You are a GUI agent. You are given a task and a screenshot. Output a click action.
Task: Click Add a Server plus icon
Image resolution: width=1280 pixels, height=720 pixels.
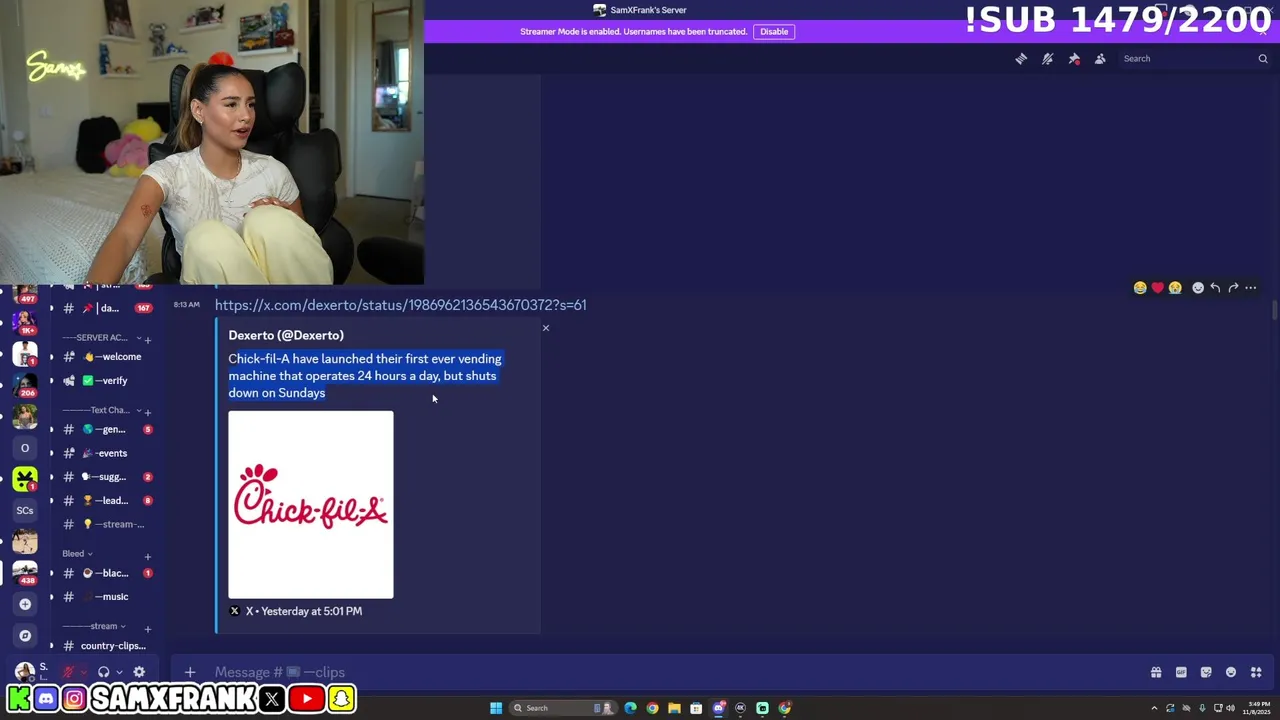25,604
